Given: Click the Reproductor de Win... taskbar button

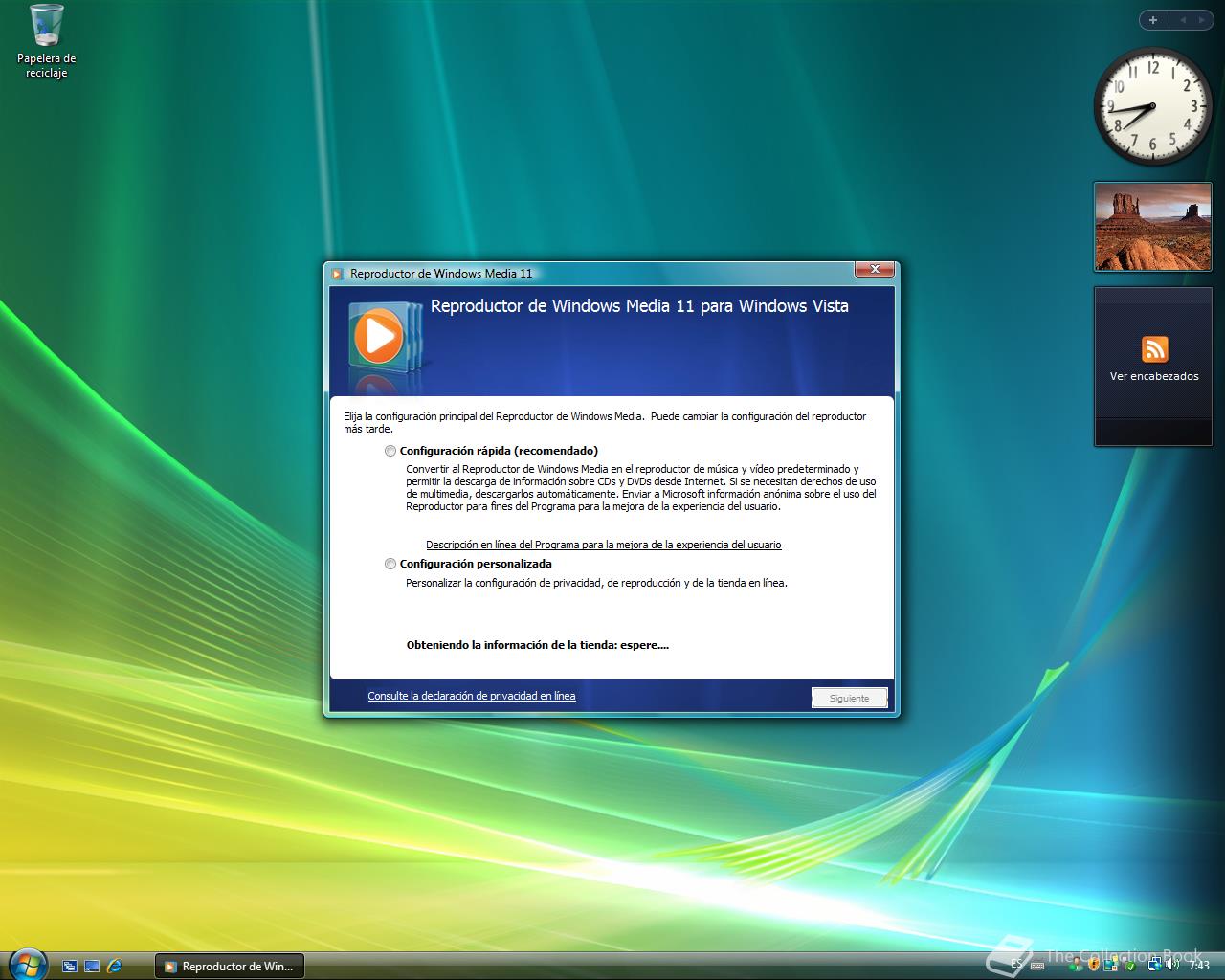Looking at the screenshot, I should (229, 967).
